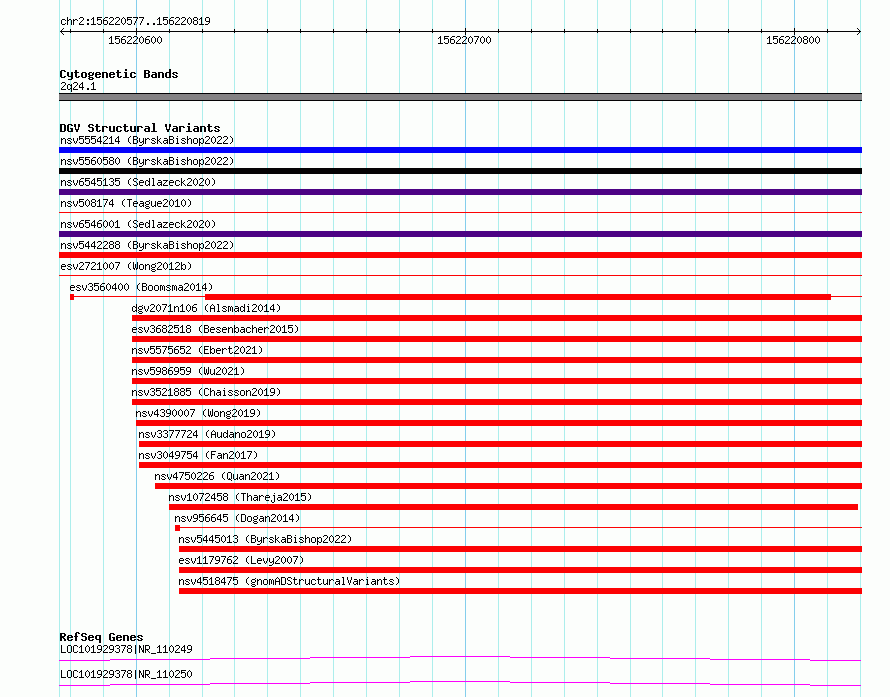Click the gray 2q24.1 cytogenetic band bar
Screen dimensions: 890x697
coord(460,98)
